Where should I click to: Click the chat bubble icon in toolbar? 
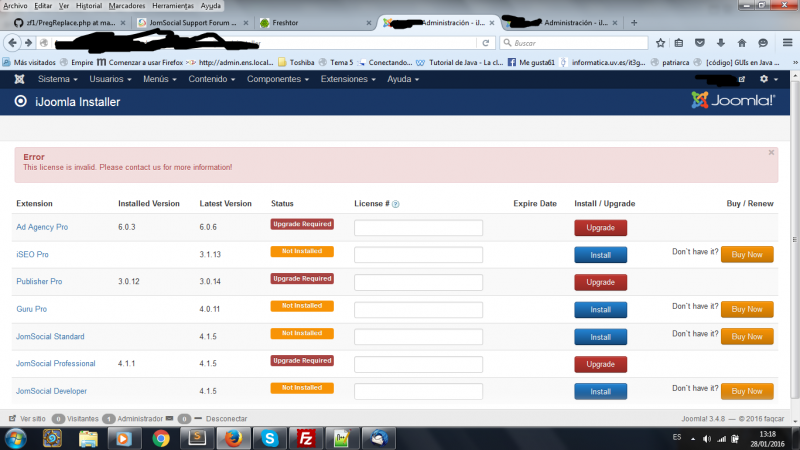click(x=763, y=43)
